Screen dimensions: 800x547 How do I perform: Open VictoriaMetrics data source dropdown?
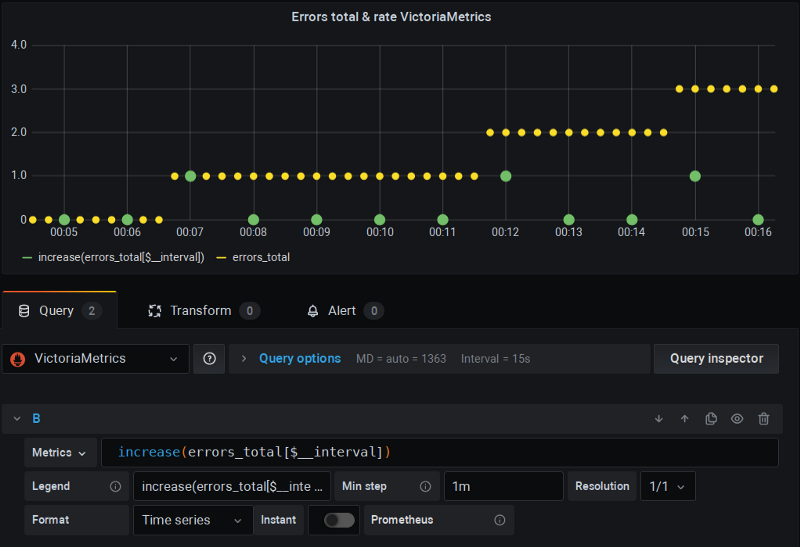pyautogui.click(x=96, y=359)
